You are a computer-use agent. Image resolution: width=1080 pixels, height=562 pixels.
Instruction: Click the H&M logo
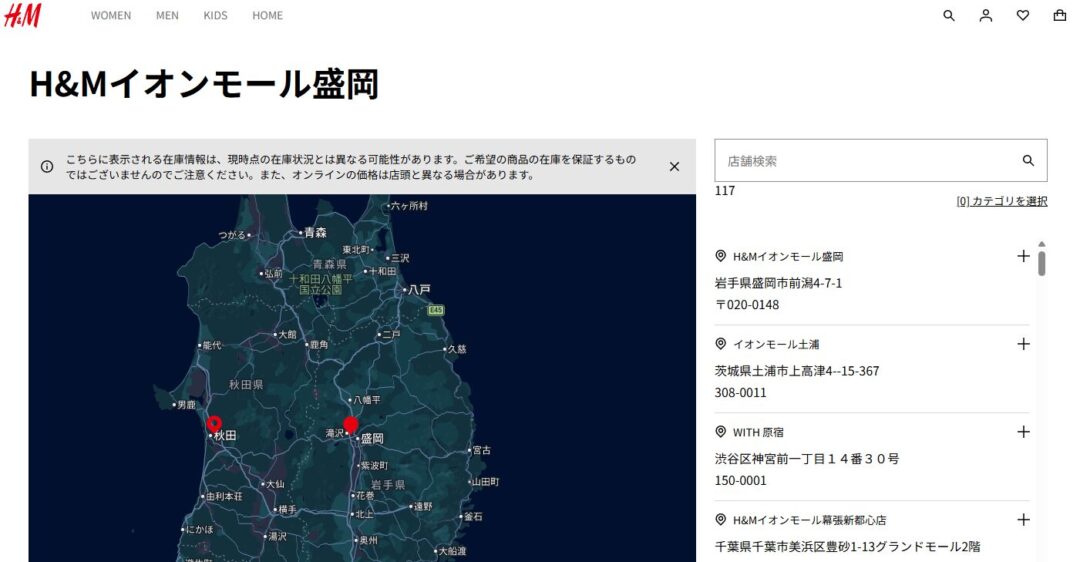(x=22, y=15)
